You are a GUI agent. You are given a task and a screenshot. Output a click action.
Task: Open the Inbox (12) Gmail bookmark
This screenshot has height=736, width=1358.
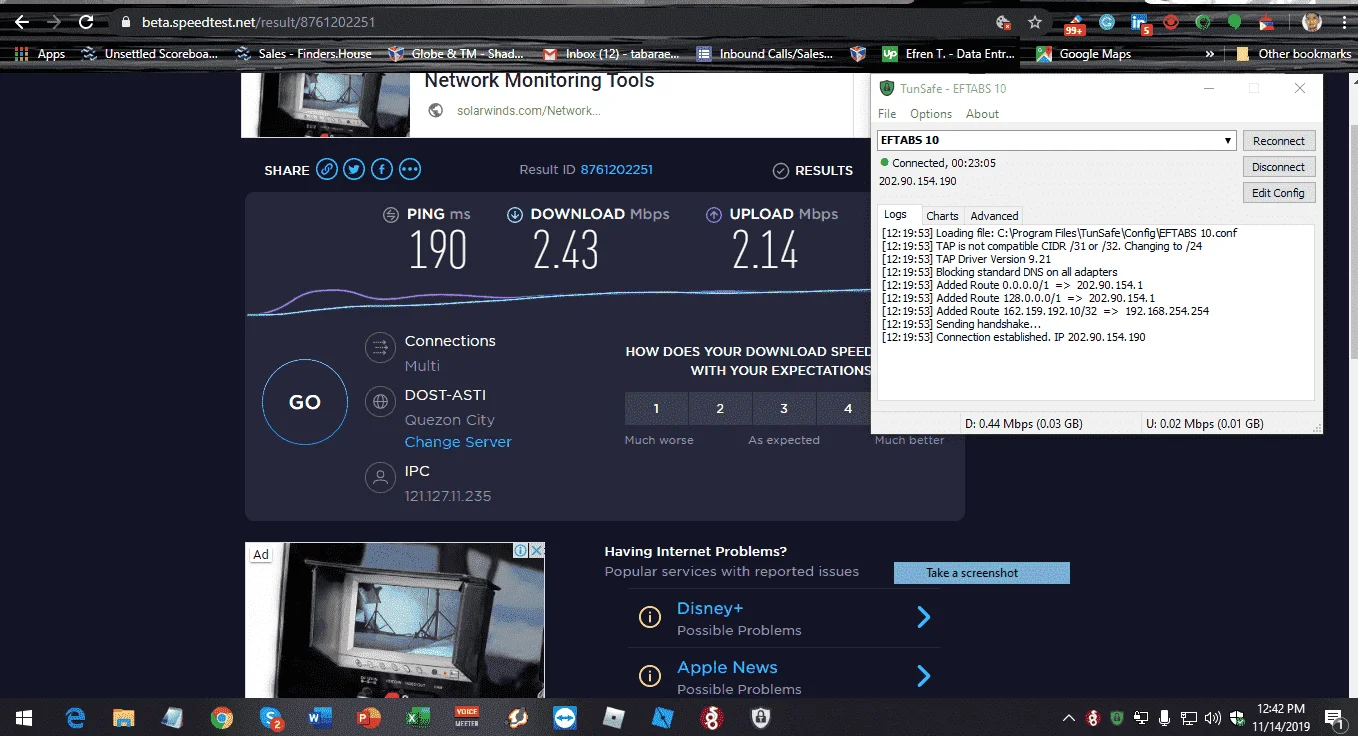tap(613, 54)
